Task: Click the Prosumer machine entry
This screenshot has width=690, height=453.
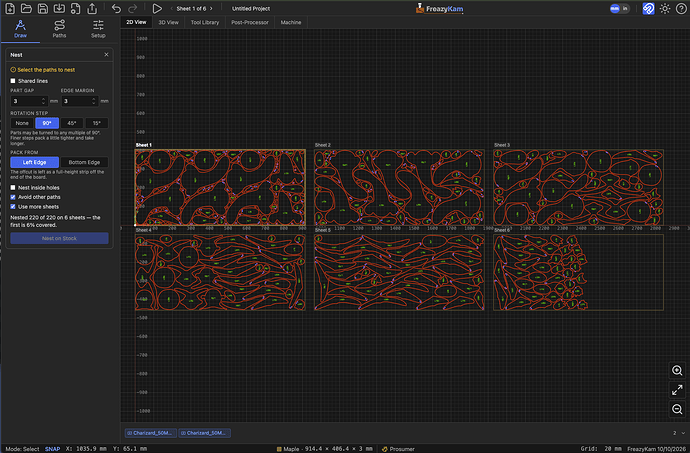Action: [x=398, y=449]
